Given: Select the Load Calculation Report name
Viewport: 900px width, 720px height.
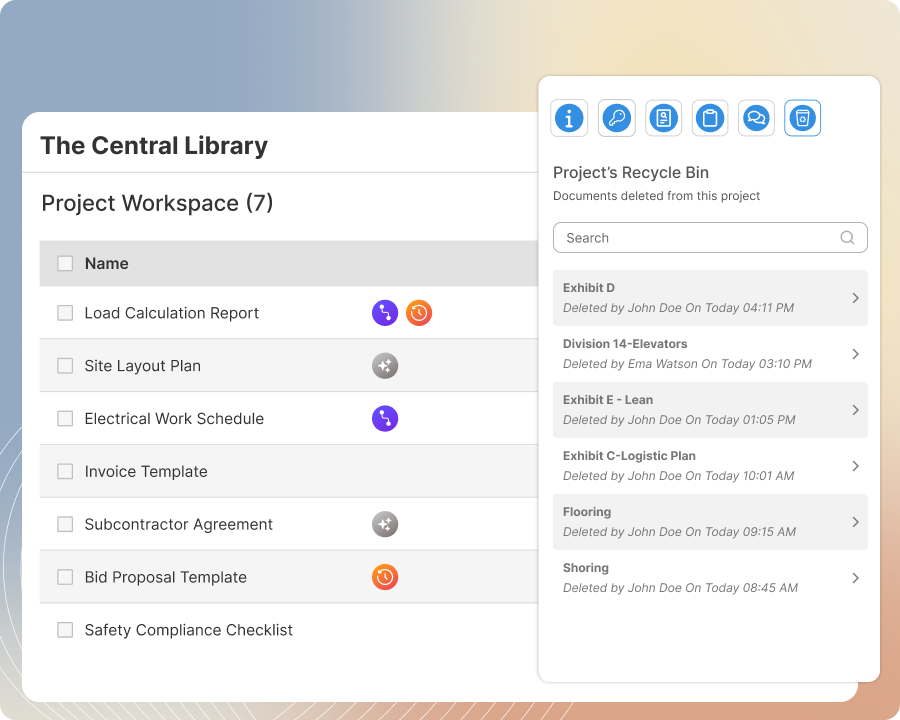Looking at the screenshot, I should pos(172,313).
